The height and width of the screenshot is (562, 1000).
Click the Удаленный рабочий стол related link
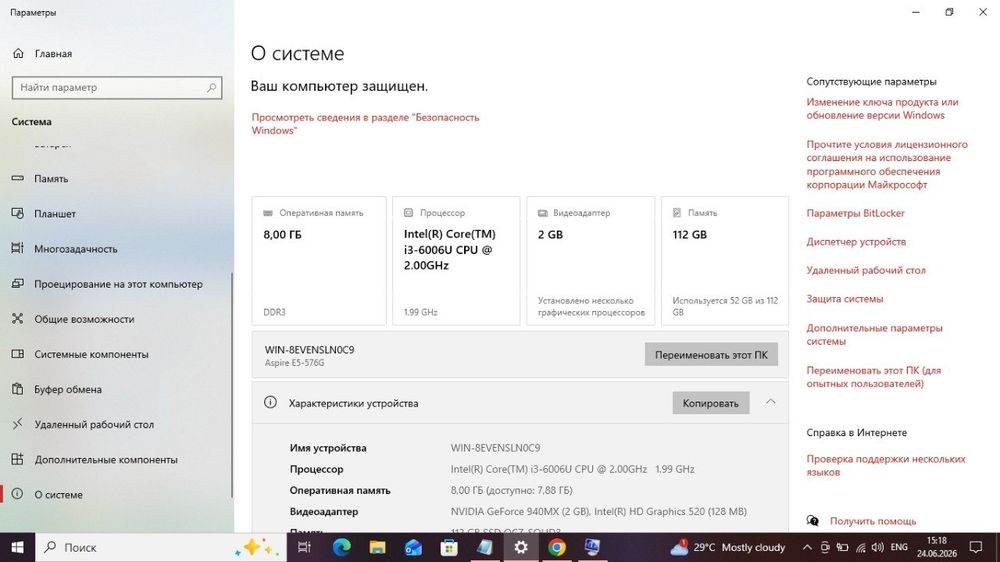[865, 270]
